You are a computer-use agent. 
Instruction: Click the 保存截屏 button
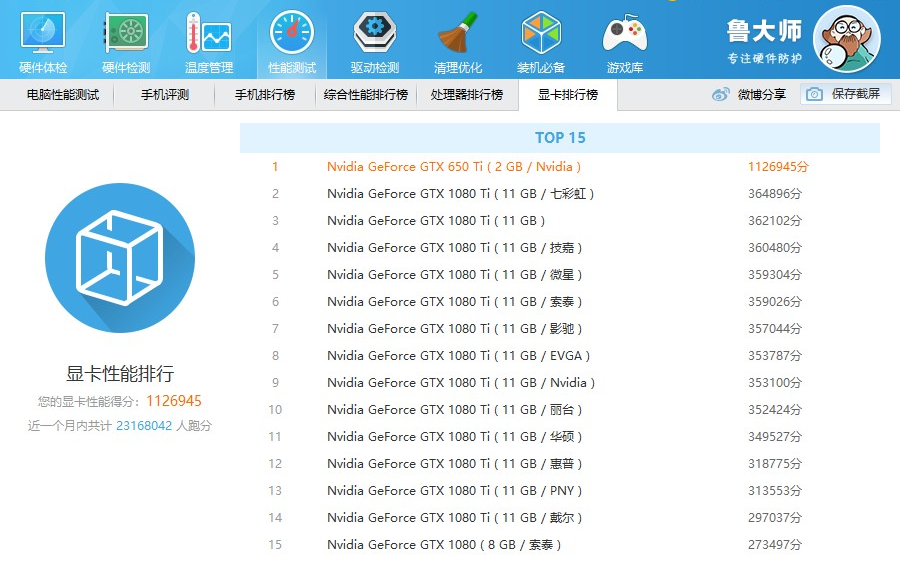coord(846,94)
